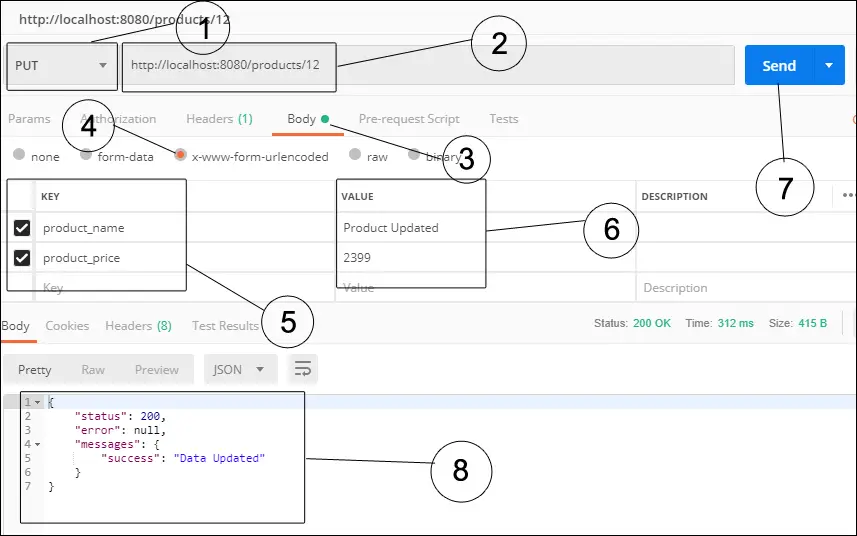Open the response Headers (8) tab
Screen dimensions: 857x536
coord(138,326)
